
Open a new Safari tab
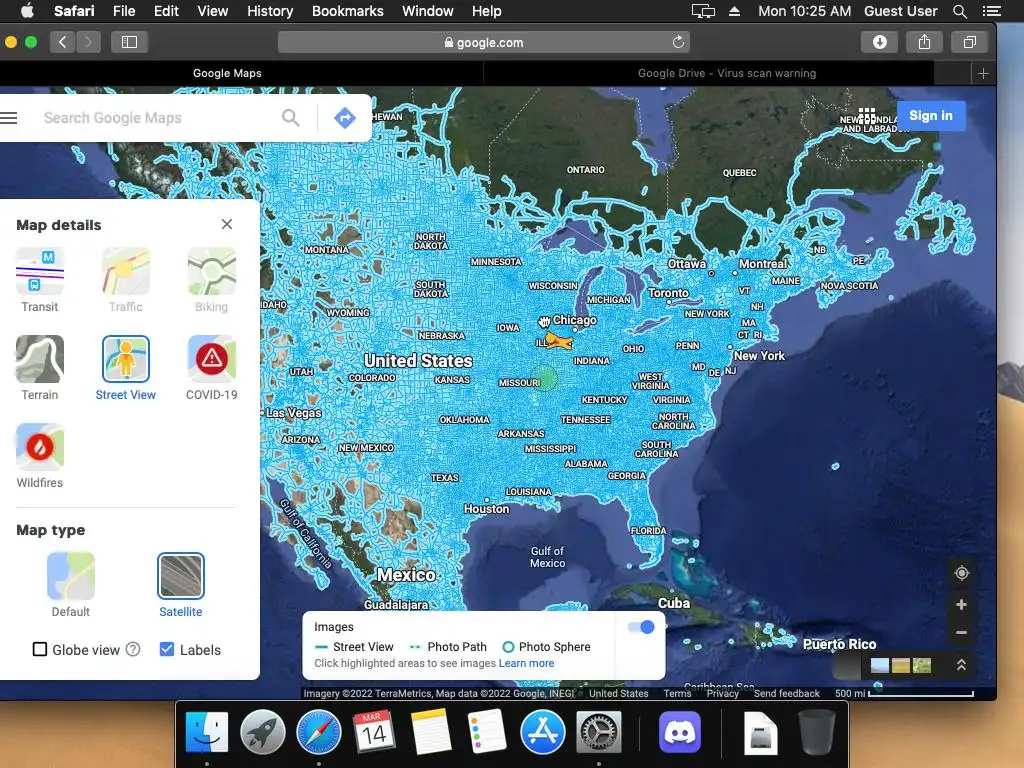tap(984, 73)
